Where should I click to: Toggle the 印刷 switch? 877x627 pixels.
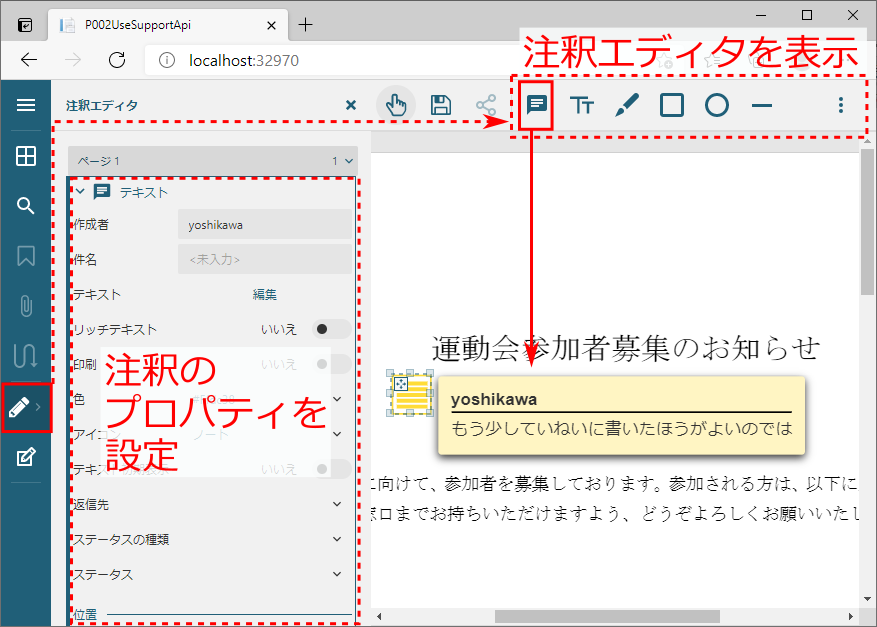tap(331, 364)
